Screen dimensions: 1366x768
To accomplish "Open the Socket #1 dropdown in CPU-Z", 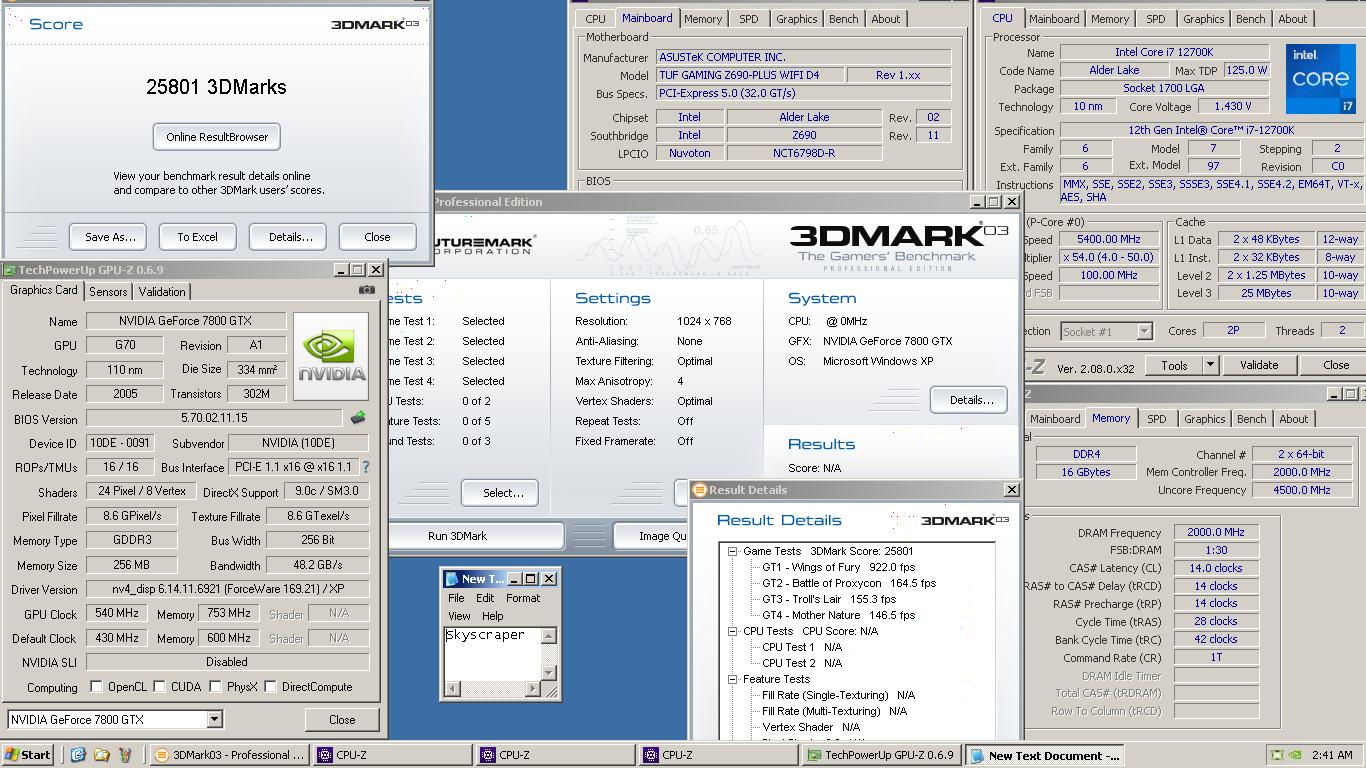I will pyautogui.click(x=1144, y=331).
